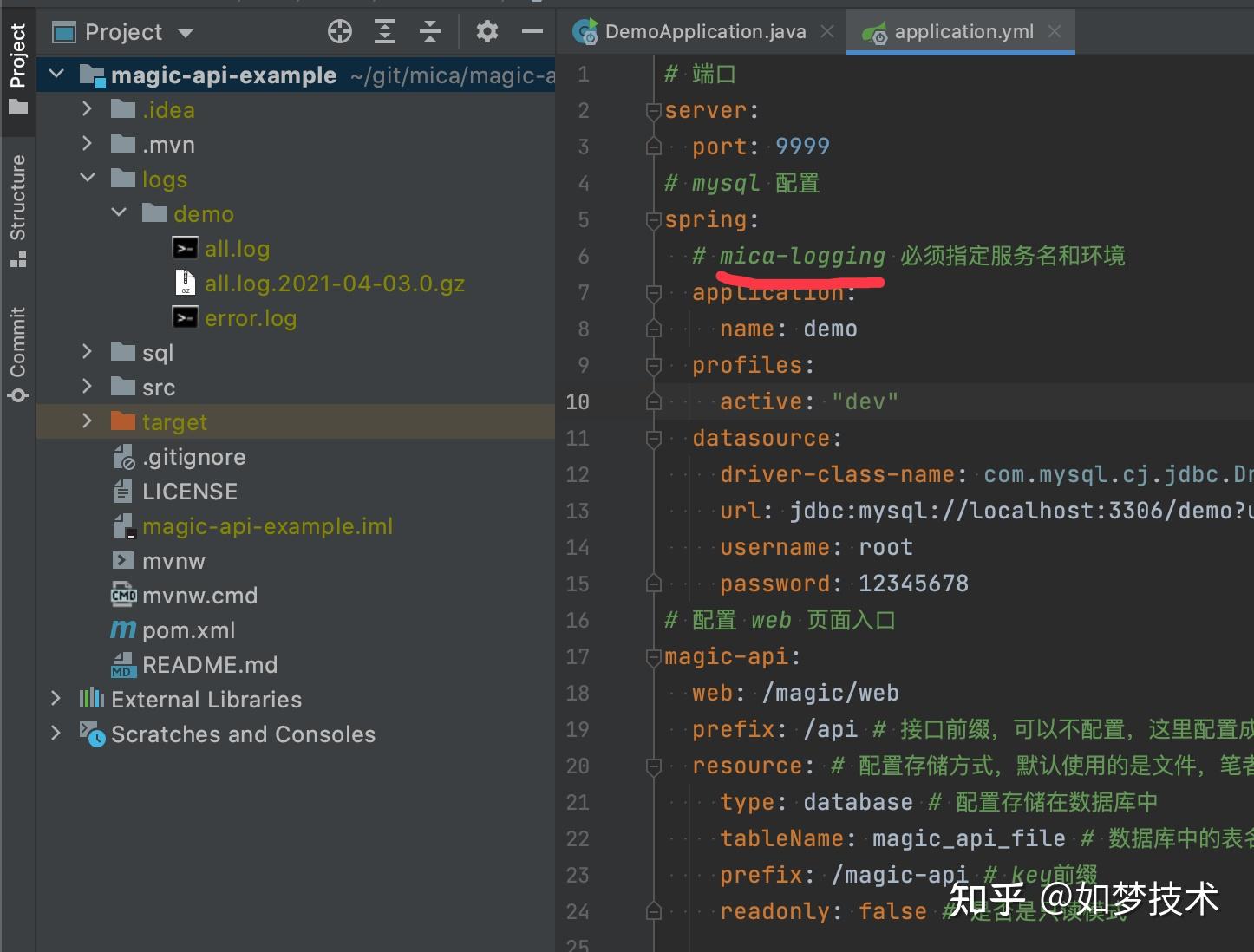Select the all.log.2021-04-03.0.gz archive icon
The width and height of the screenshot is (1254, 952).
pos(185,283)
